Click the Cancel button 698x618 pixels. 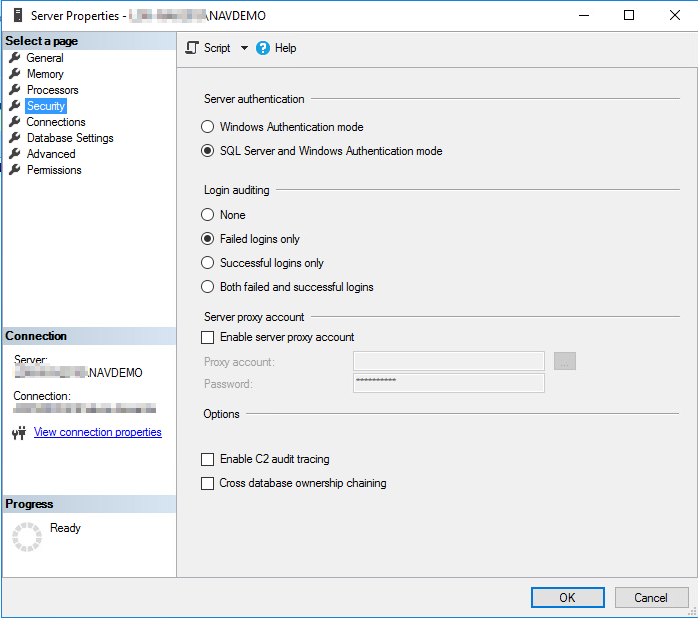pos(651,597)
